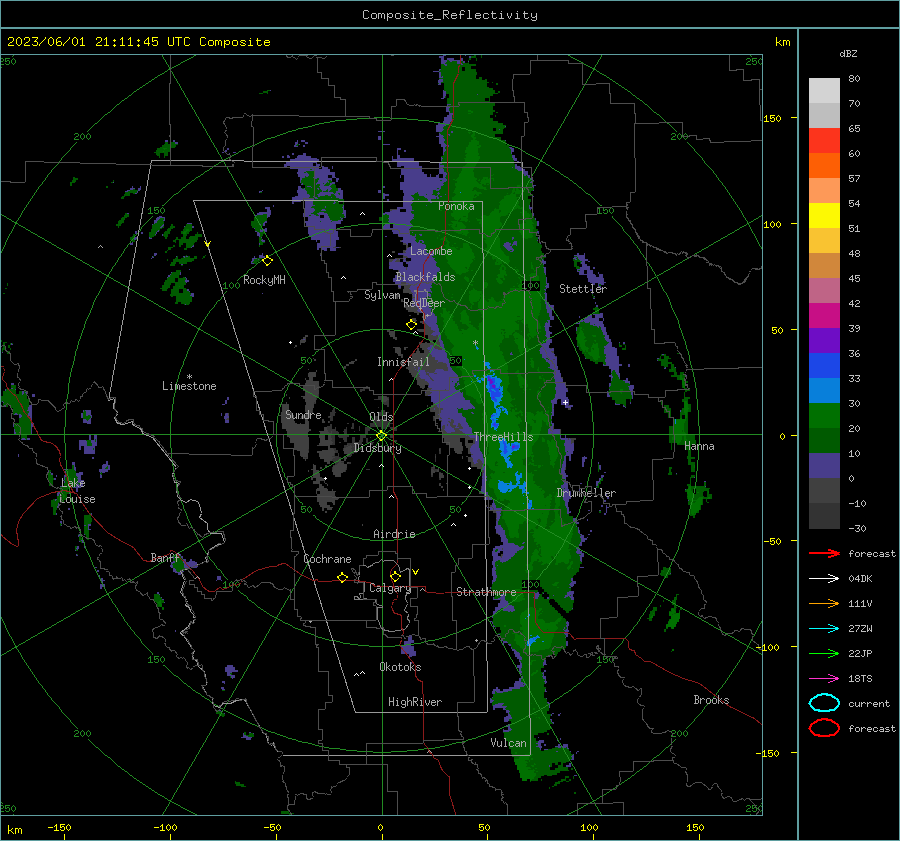Click the HighRiver label on map
Viewport: 900px width, 841px height.
(x=415, y=702)
